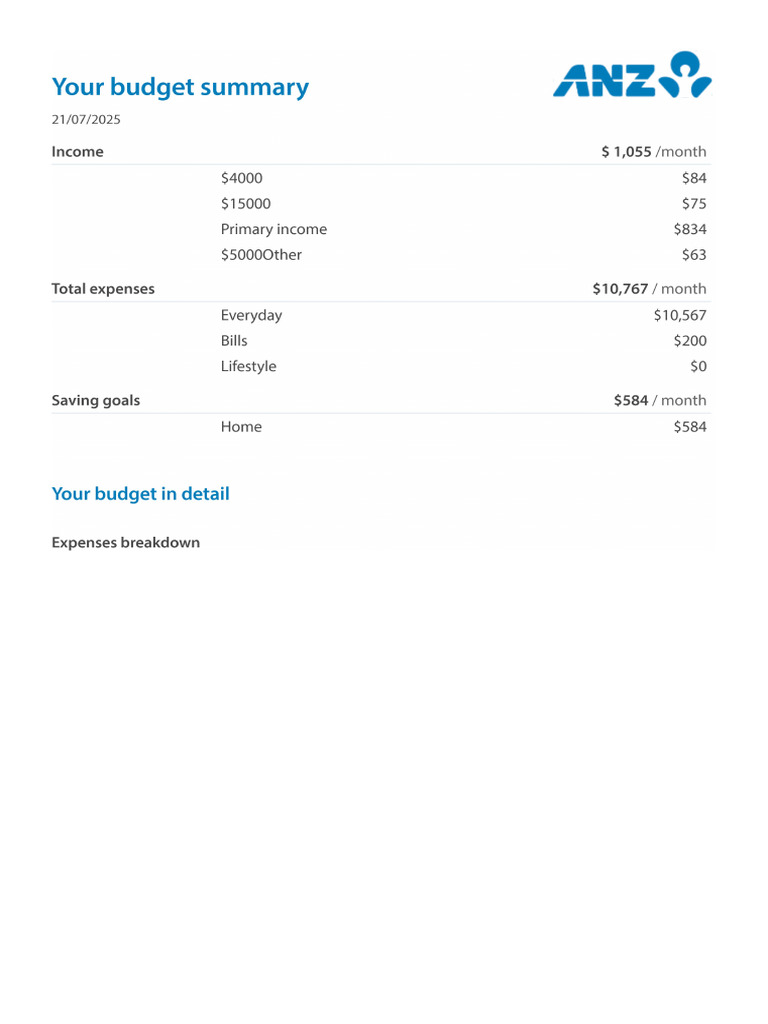Select the Saving goals header
This screenshot has width=768, height=1024.
pyautogui.click(x=96, y=400)
